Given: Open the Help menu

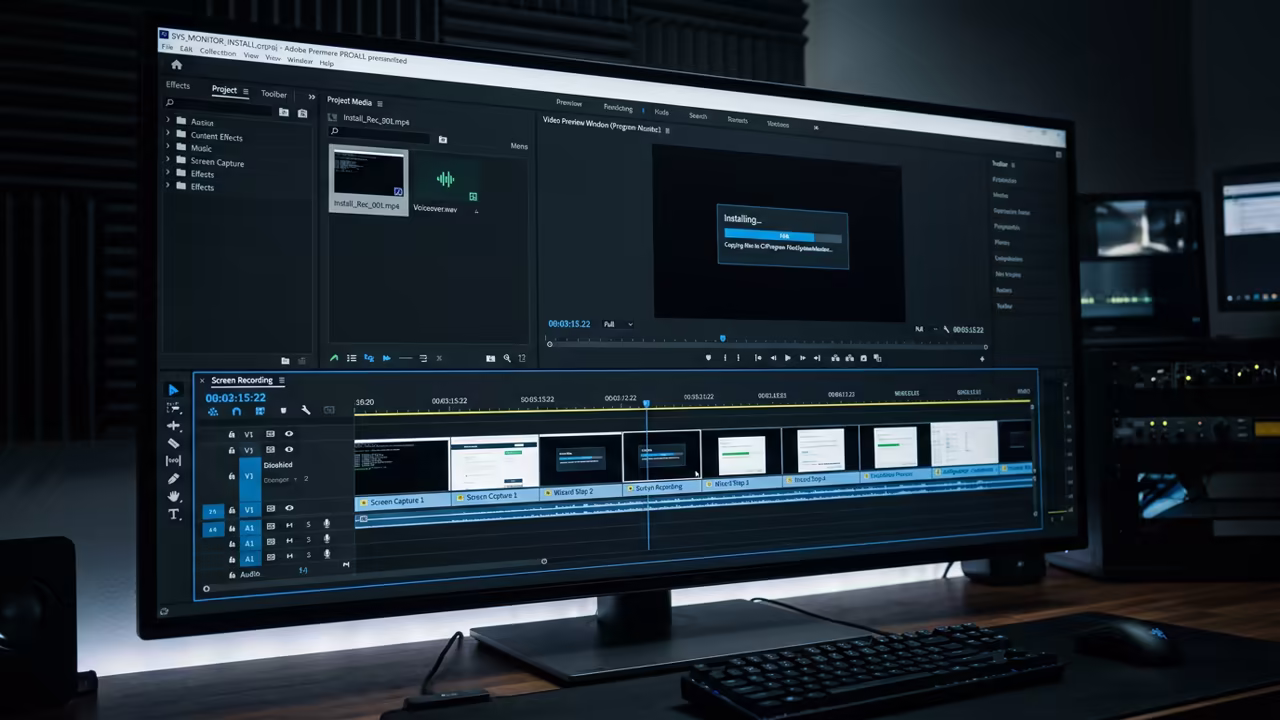Looking at the screenshot, I should 326,63.
